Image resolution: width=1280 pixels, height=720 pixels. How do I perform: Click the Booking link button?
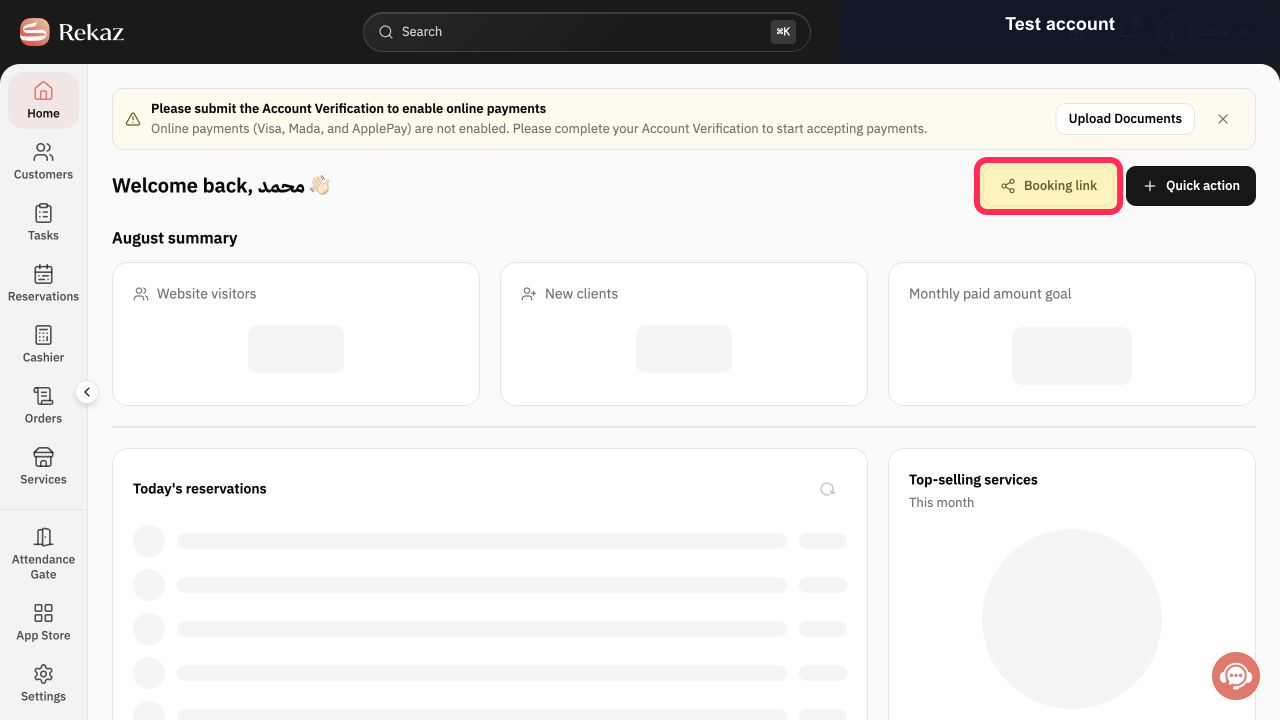tap(1048, 186)
